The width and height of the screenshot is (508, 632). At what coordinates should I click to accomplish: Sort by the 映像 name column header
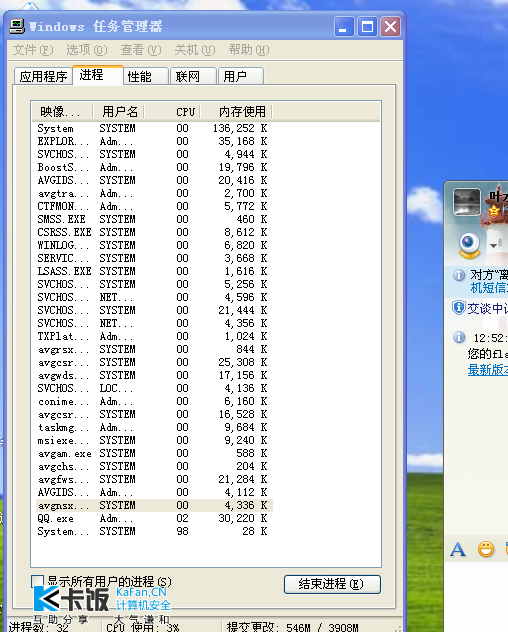click(62, 112)
